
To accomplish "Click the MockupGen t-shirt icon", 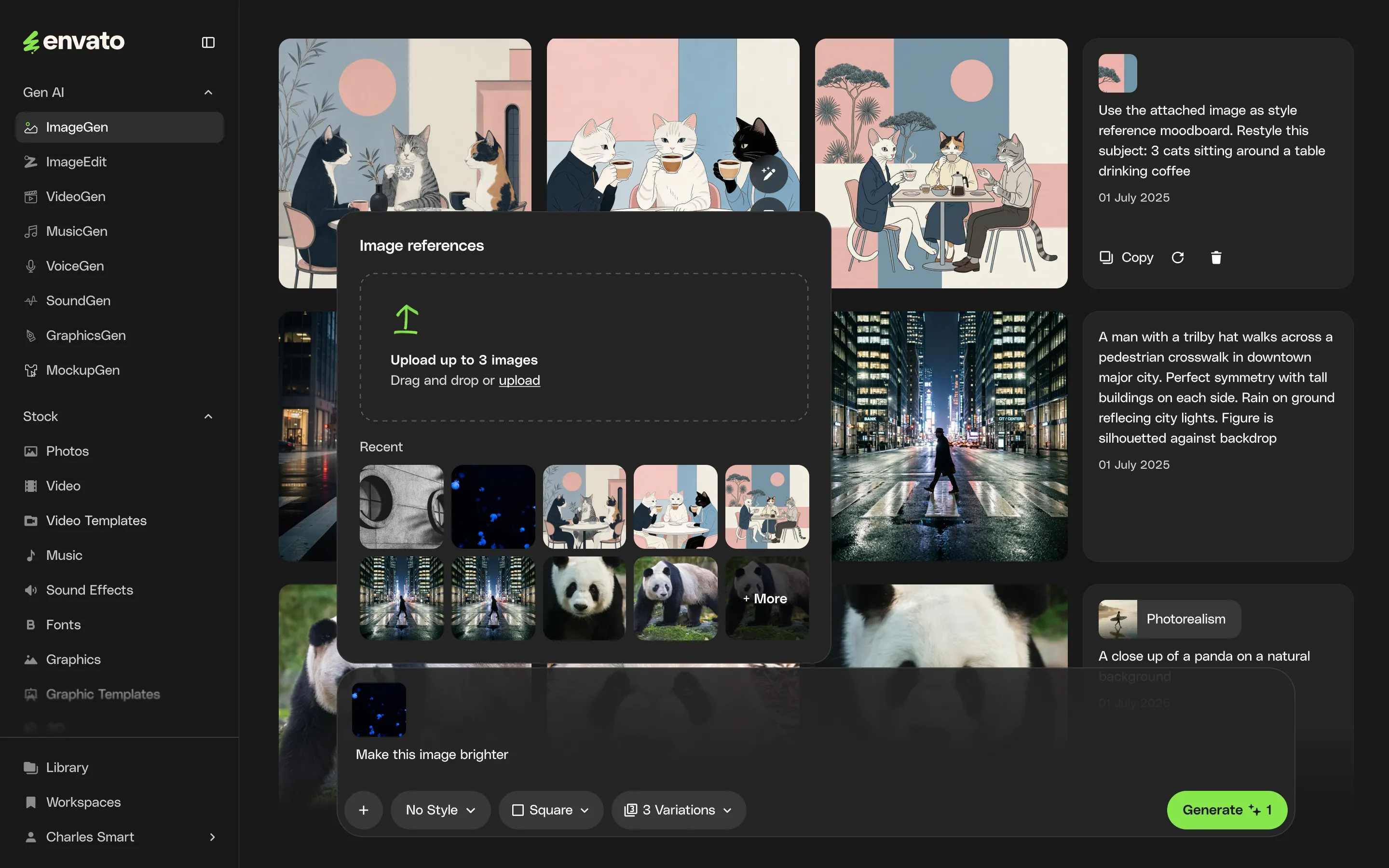I will (31, 370).
